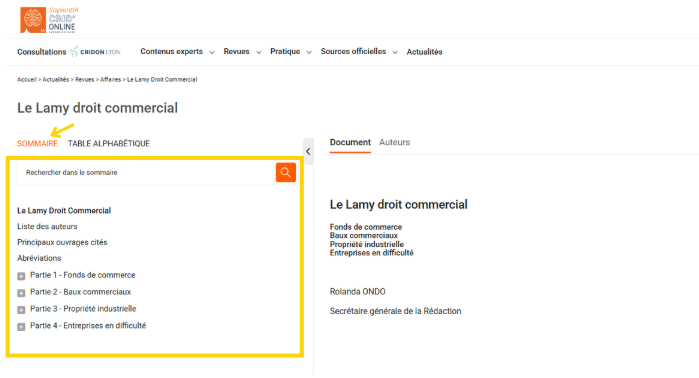Select Partie 4 - Entreprises en difficulté label
699x378 pixels.
(x=88, y=326)
